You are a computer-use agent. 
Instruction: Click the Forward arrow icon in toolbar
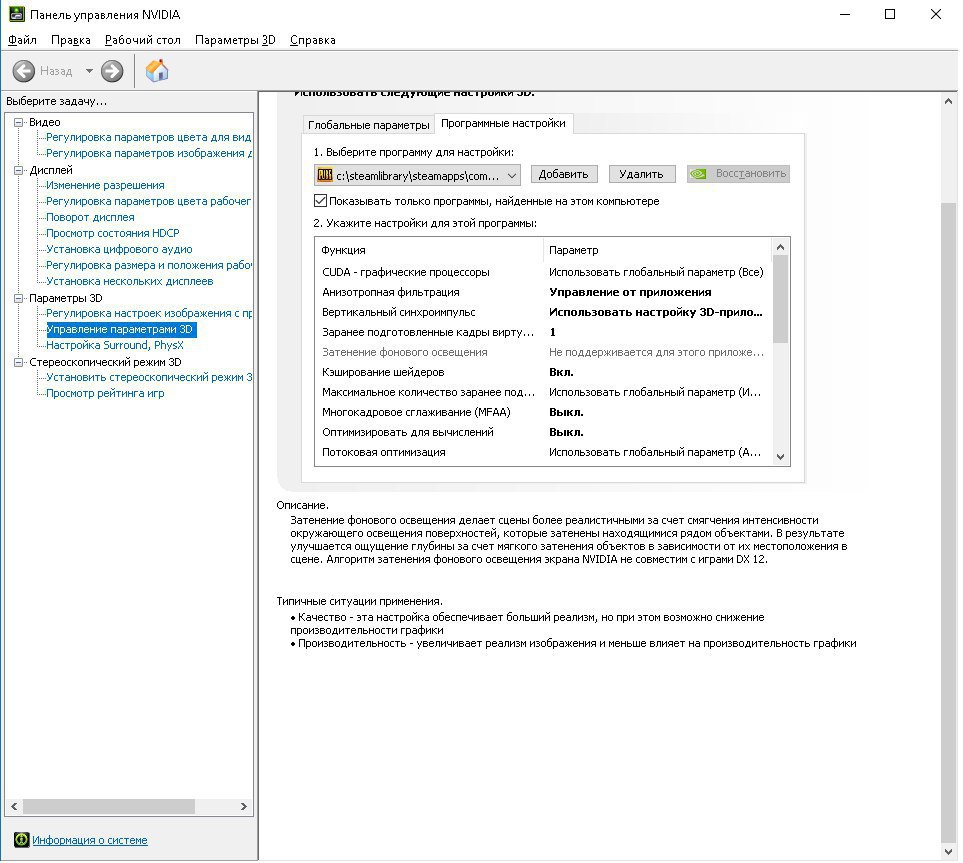tap(112, 71)
